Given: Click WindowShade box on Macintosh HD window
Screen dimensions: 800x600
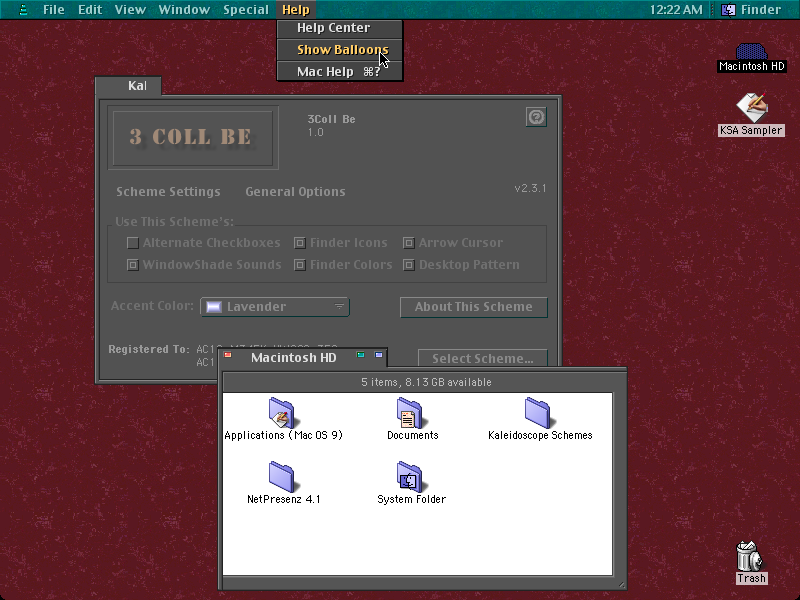Looking at the screenshot, I should [379, 355].
